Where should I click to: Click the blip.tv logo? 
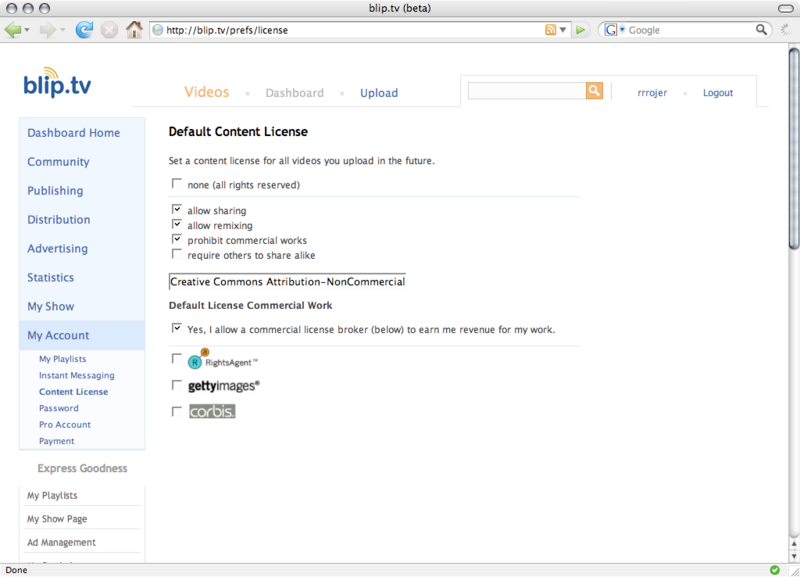[x=57, y=83]
